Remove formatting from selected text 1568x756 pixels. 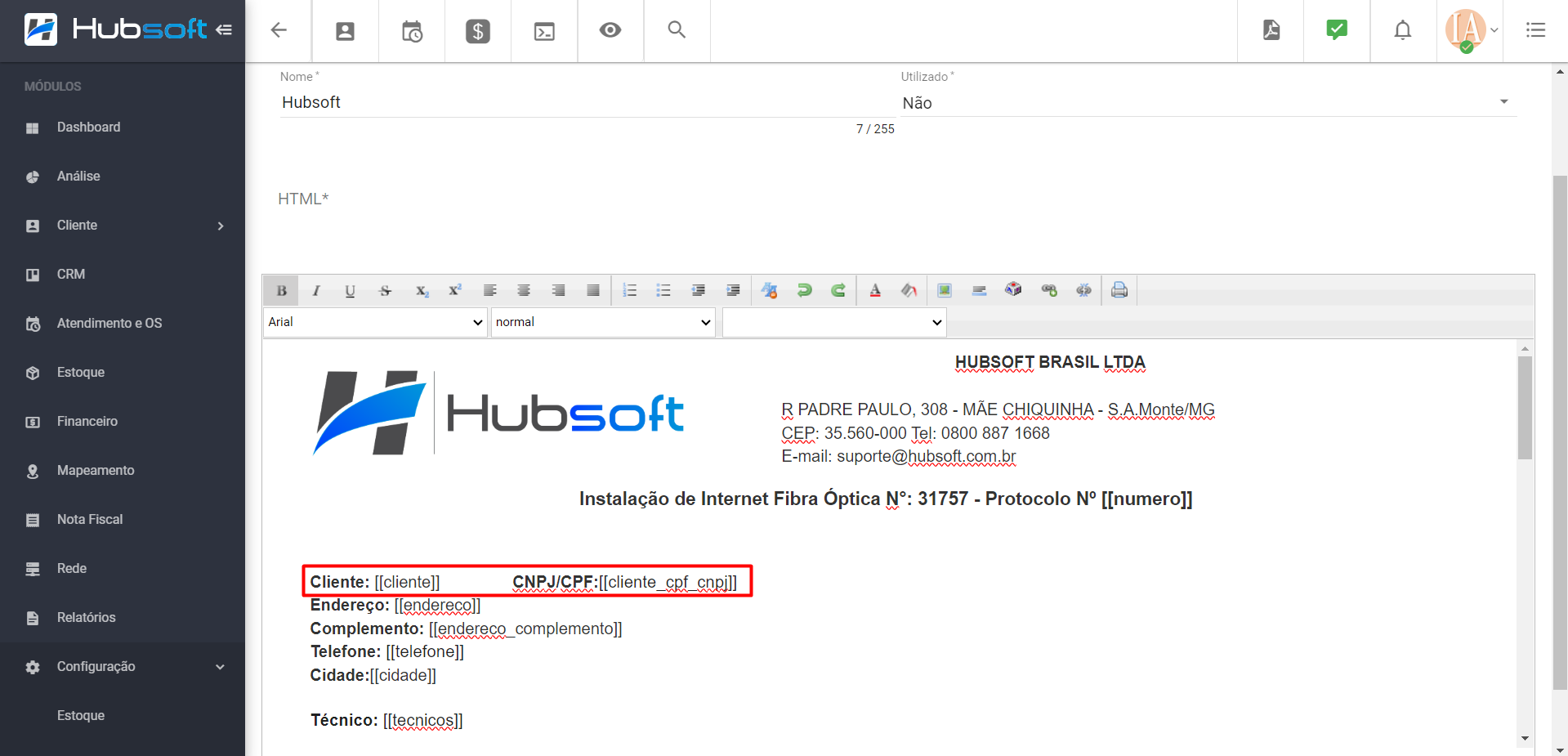tap(770, 290)
